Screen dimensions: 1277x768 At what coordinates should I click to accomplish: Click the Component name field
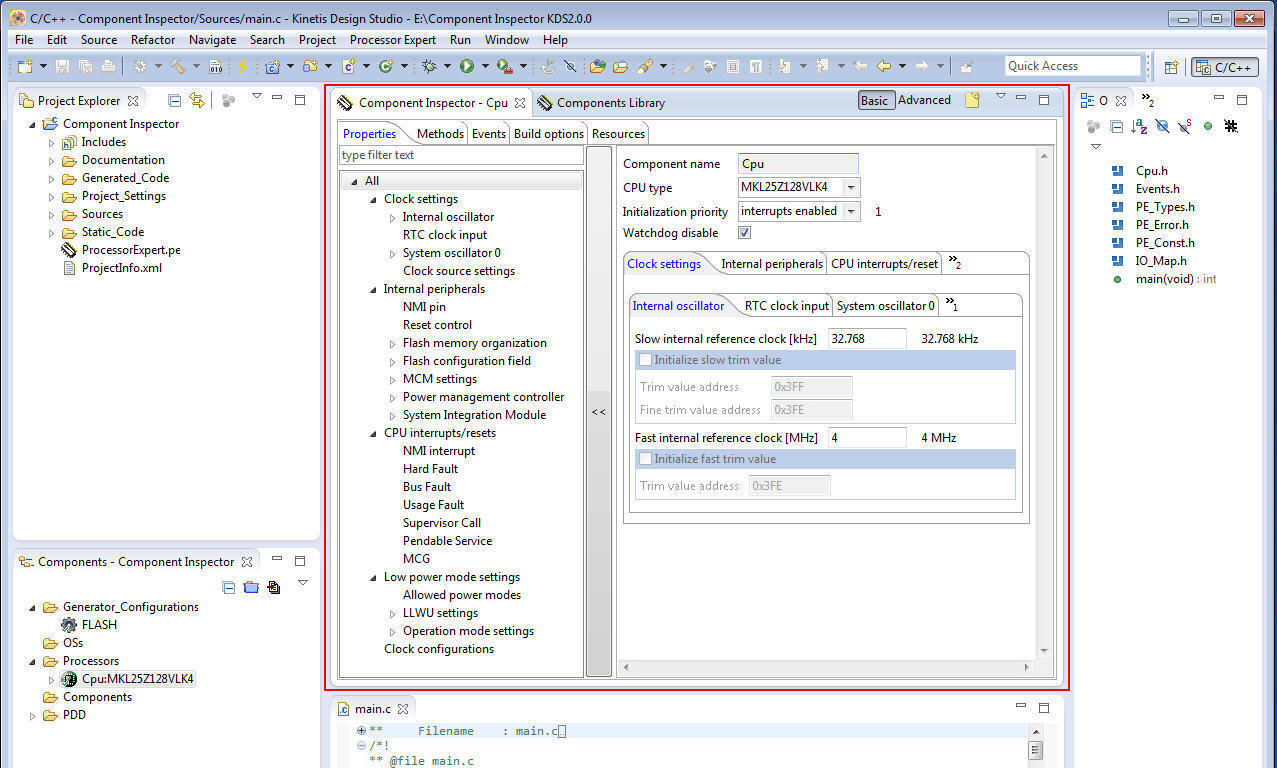[x=798, y=164]
